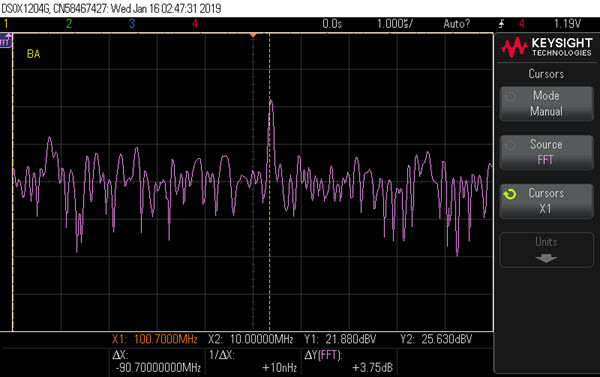Image resolution: width=600 pixels, height=377 pixels.
Task: Click the 1.19V trigger level value
Action: pyautogui.click(x=567, y=24)
